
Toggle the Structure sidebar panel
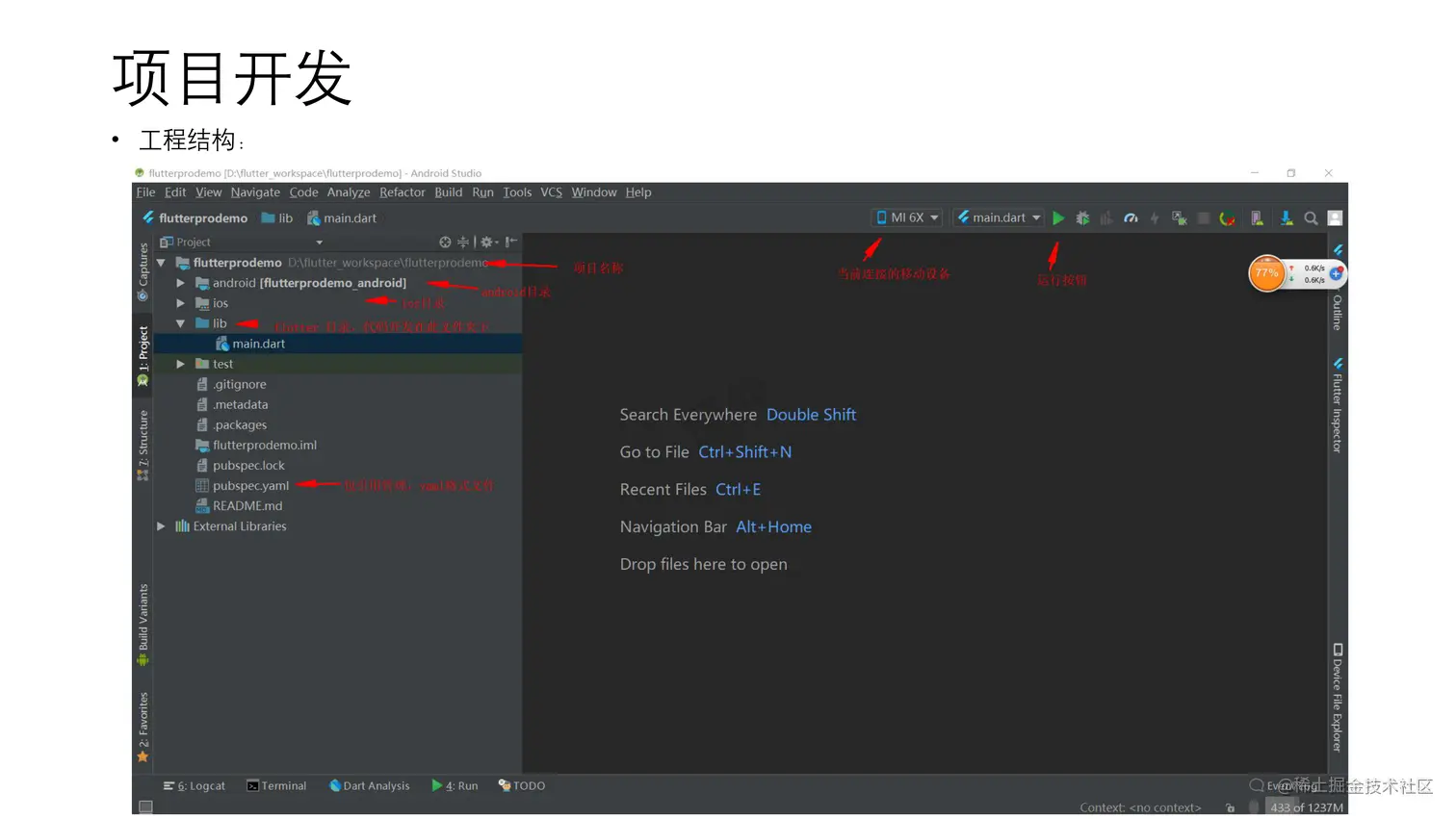click(142, 438)
